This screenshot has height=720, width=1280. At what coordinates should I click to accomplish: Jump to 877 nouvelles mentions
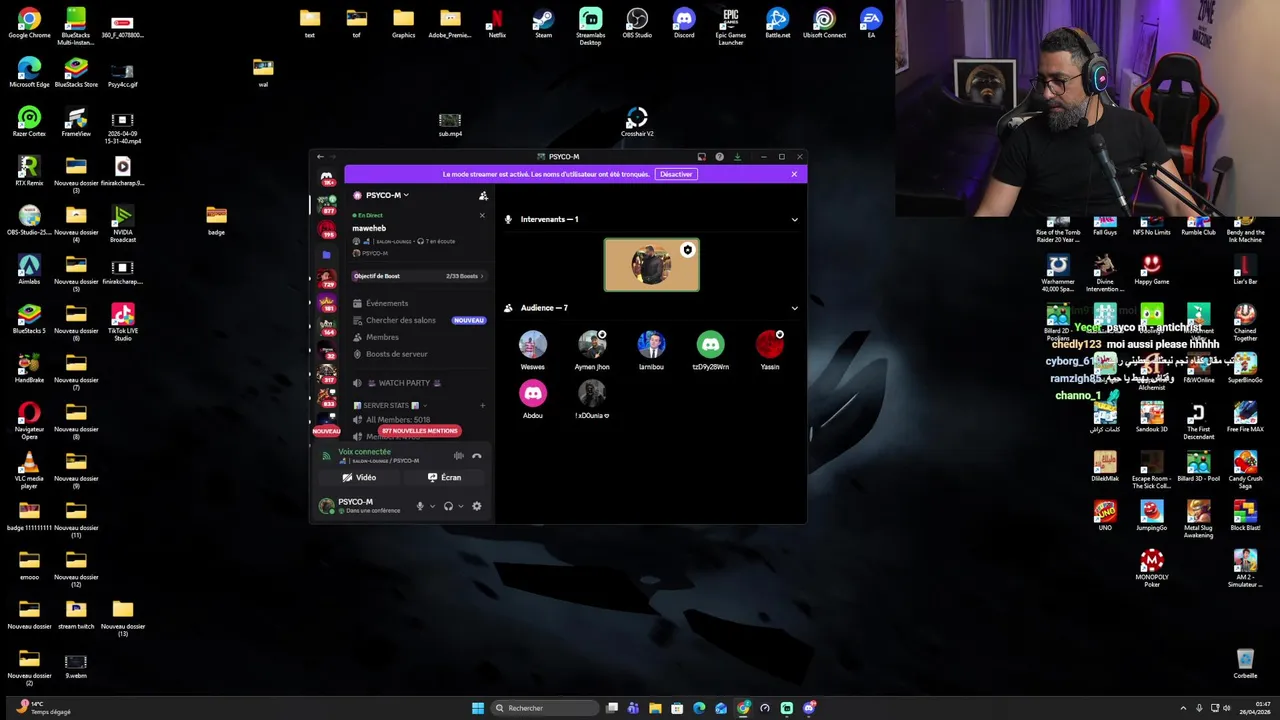pyautogui.click(x=420, y=431)
